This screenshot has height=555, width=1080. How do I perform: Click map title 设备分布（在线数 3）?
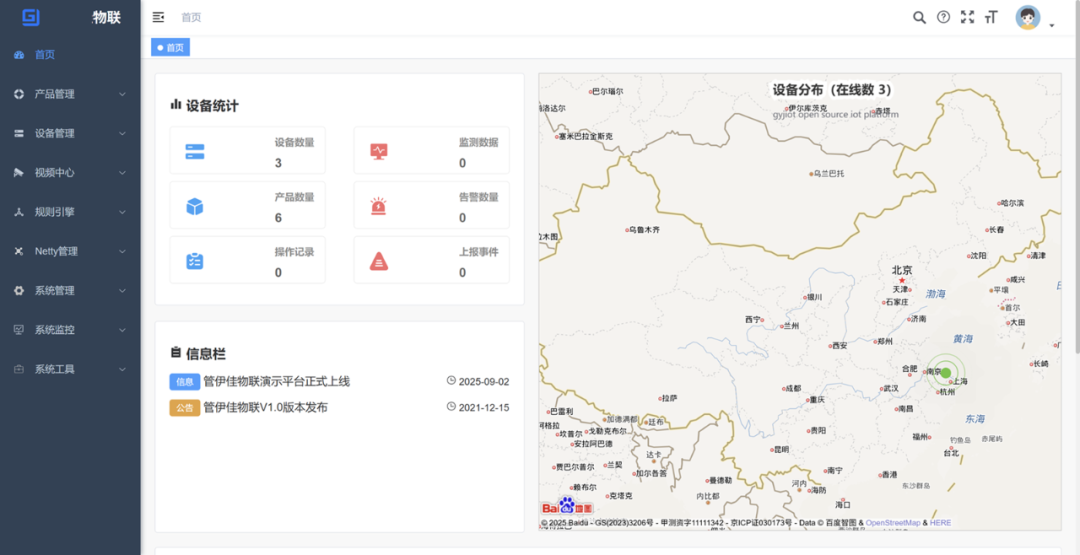tap(831, 90)
